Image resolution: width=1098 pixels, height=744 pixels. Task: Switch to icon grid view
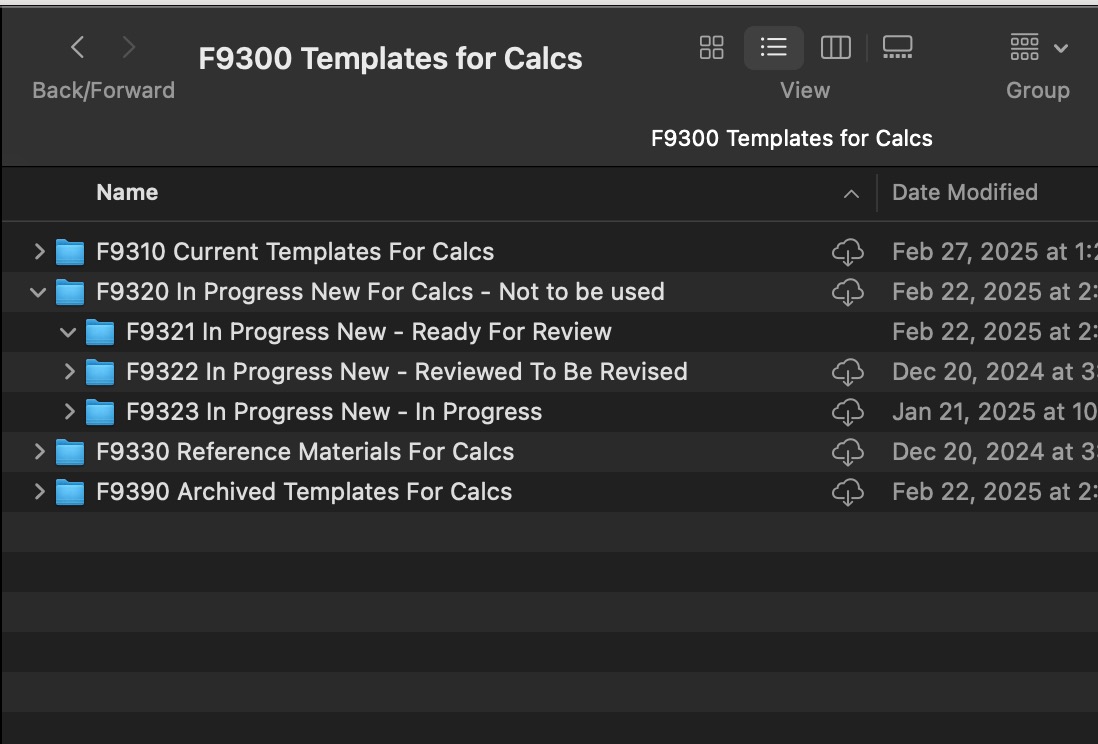point(711,47)
